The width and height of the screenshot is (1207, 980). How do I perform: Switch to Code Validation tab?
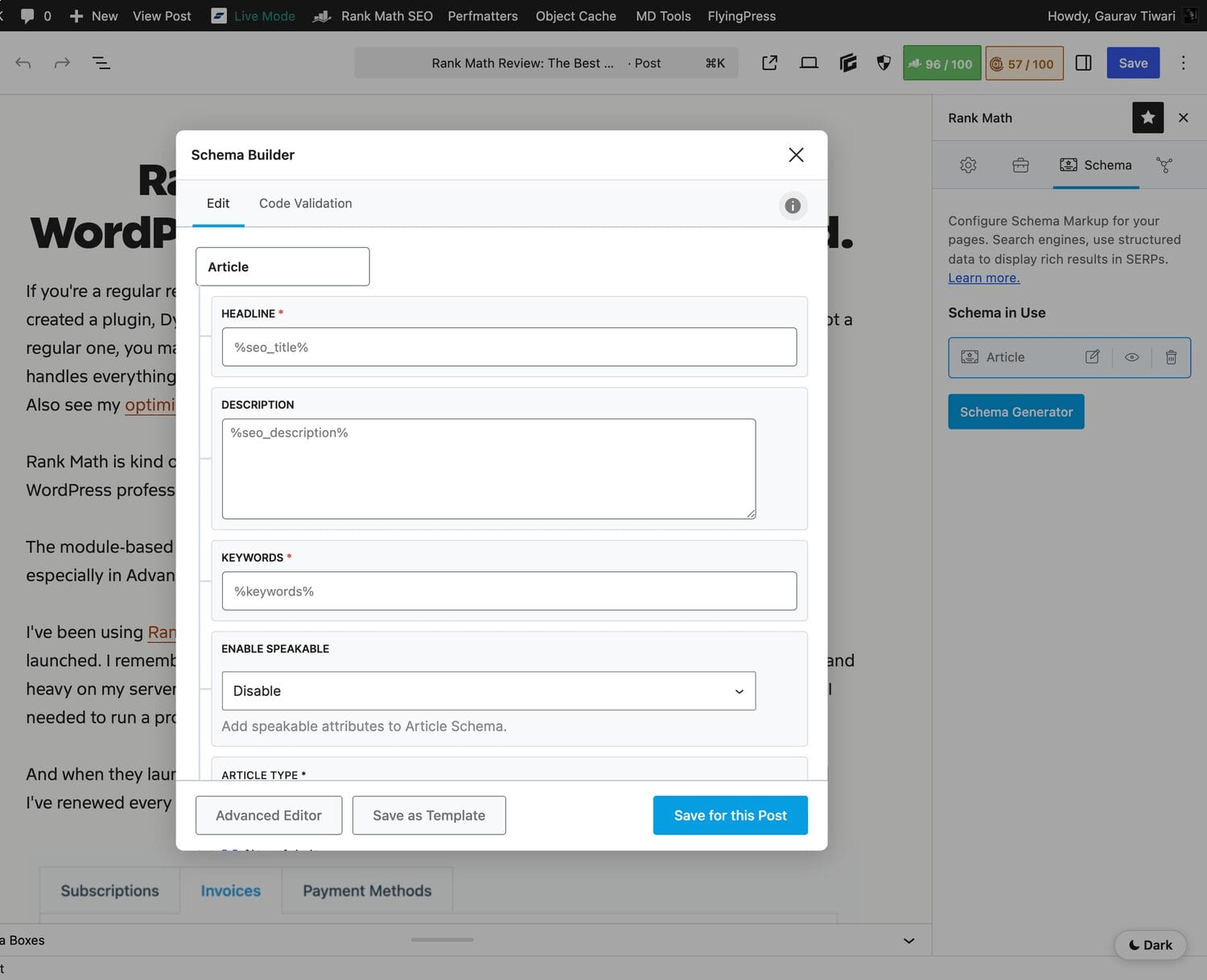(305, 204)
